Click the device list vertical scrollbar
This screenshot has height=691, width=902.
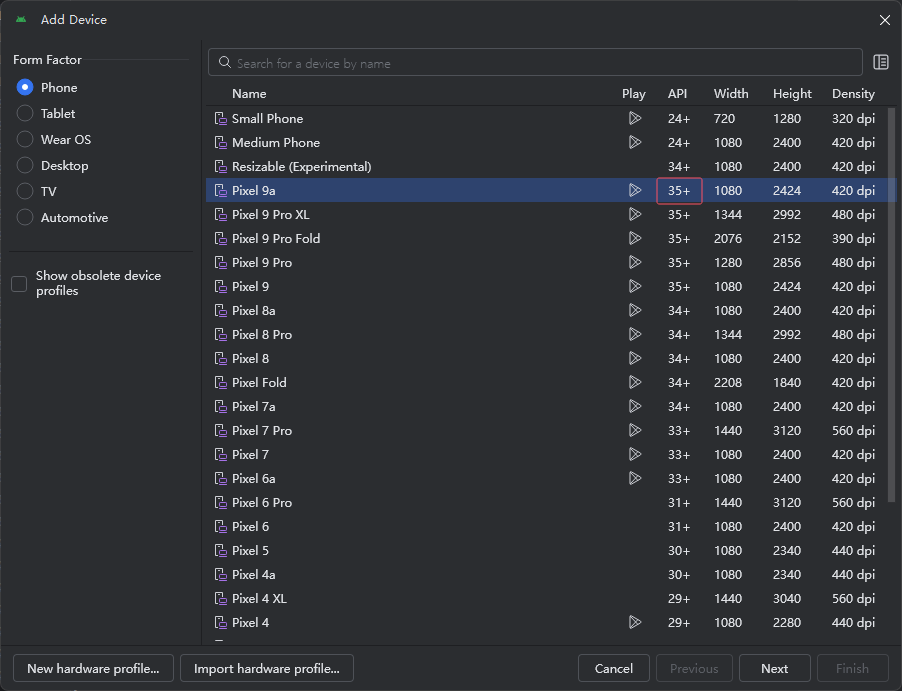pyautogui.click(x=892, y=305)
